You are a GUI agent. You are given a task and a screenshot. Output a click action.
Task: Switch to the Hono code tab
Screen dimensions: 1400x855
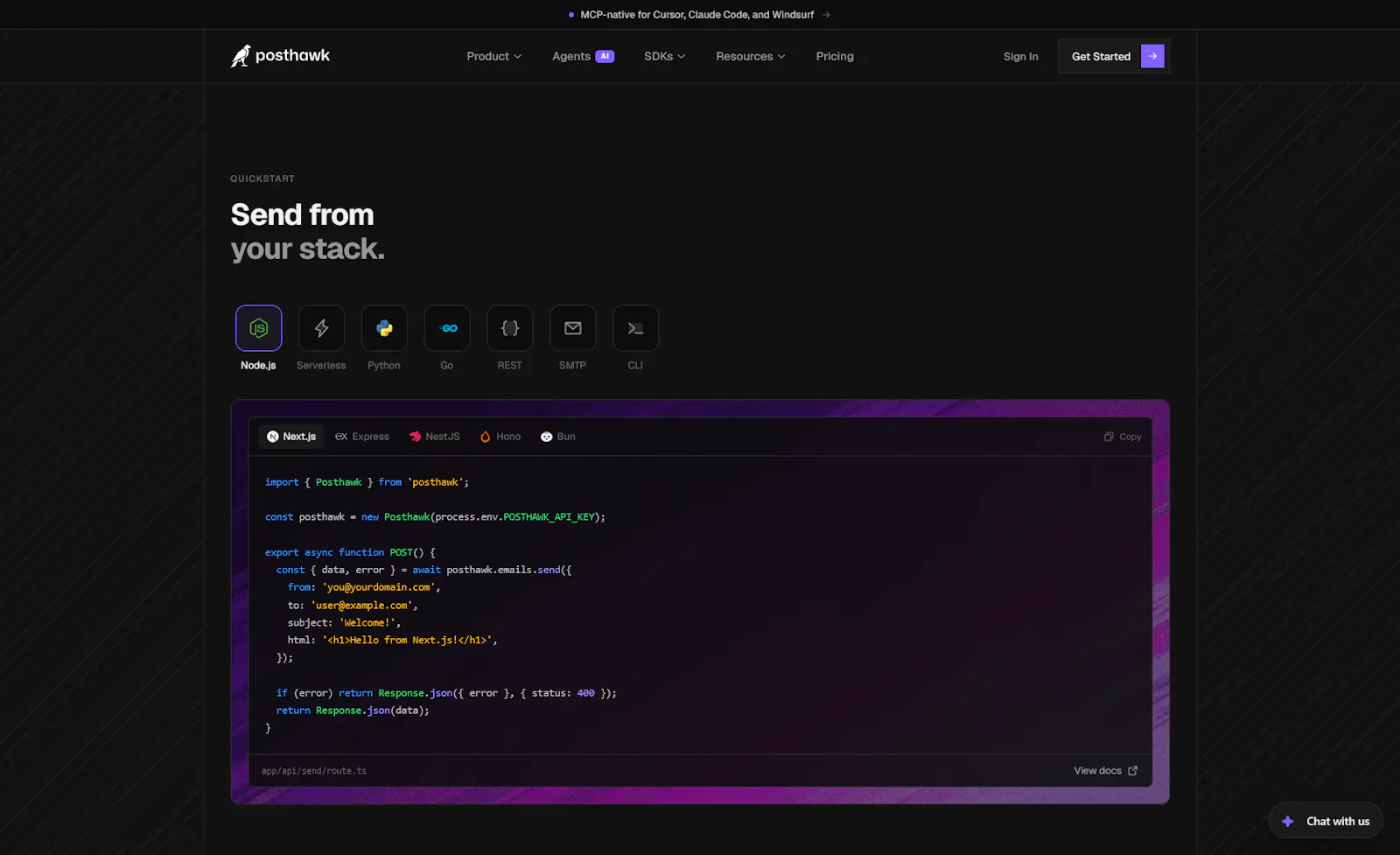click(500, 437)
